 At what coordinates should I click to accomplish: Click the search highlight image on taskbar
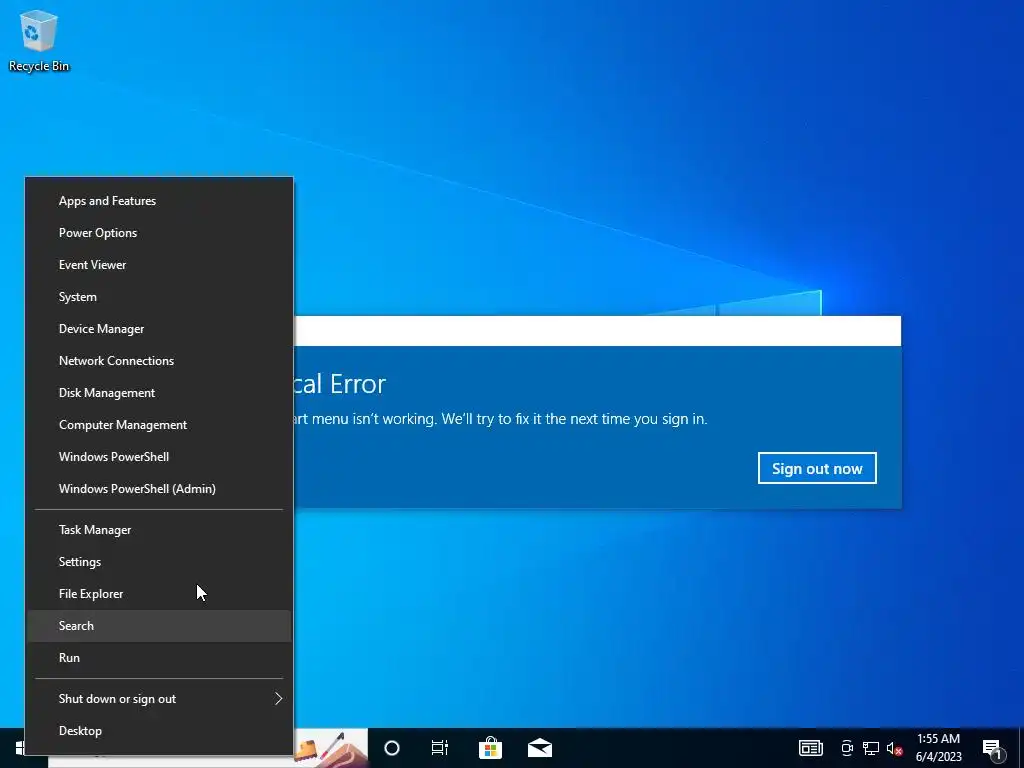click(x=330, y=748)
